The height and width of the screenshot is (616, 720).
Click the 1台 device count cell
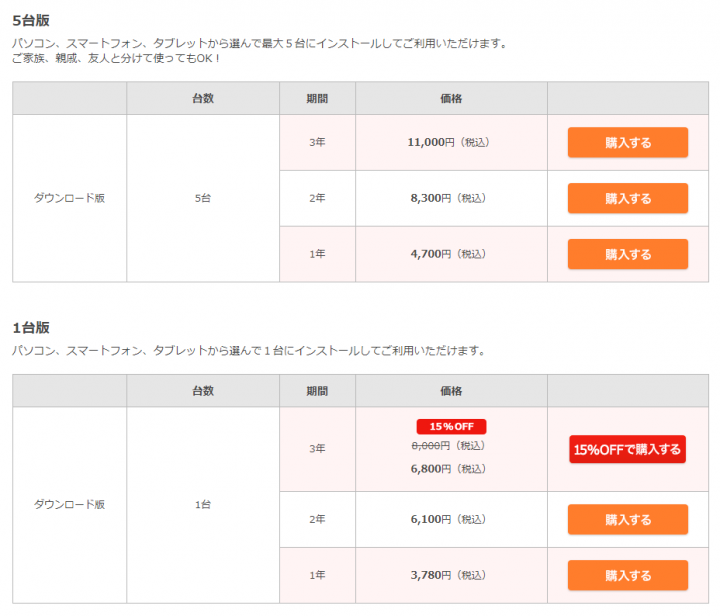(x=203, y=504)
